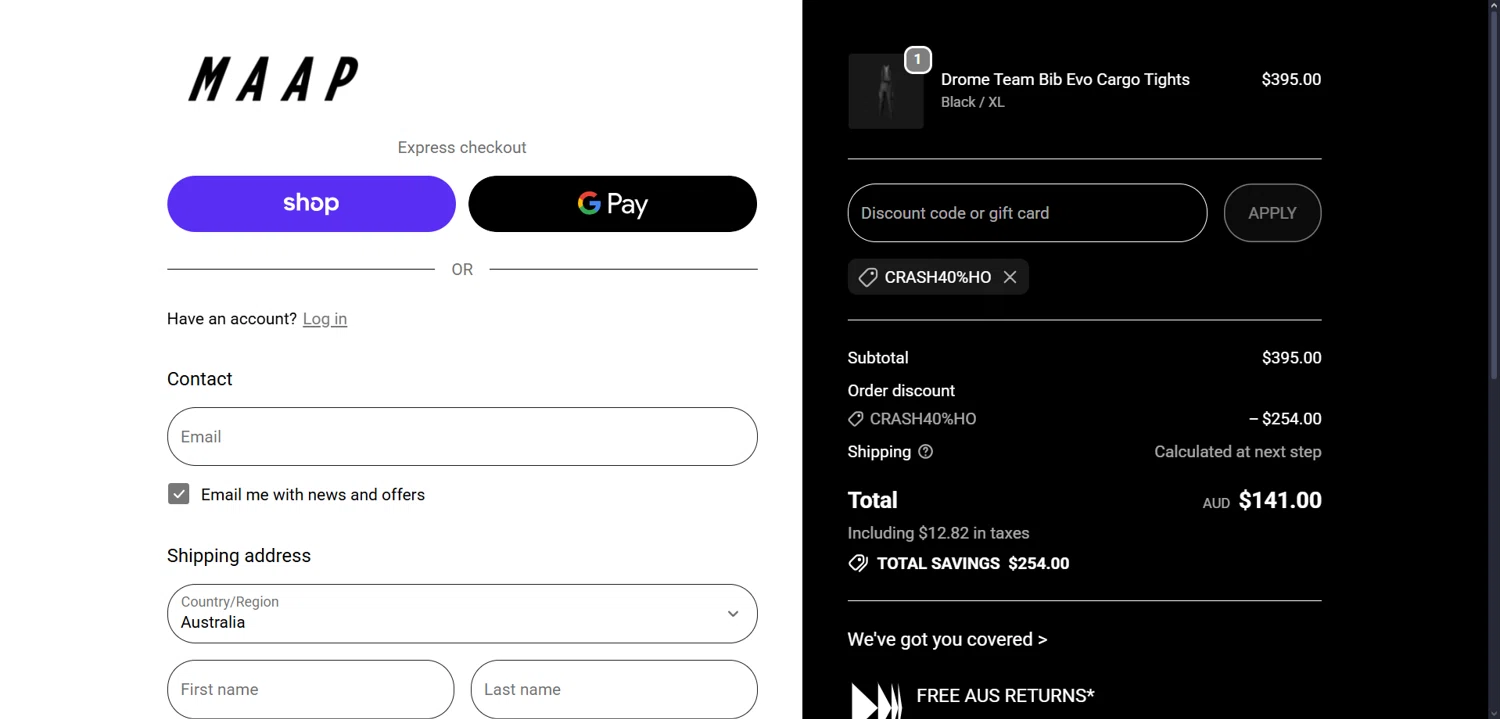Click the Log in link
The height and width of the screenshot is (719, 1500).
(x=325, y=319)
